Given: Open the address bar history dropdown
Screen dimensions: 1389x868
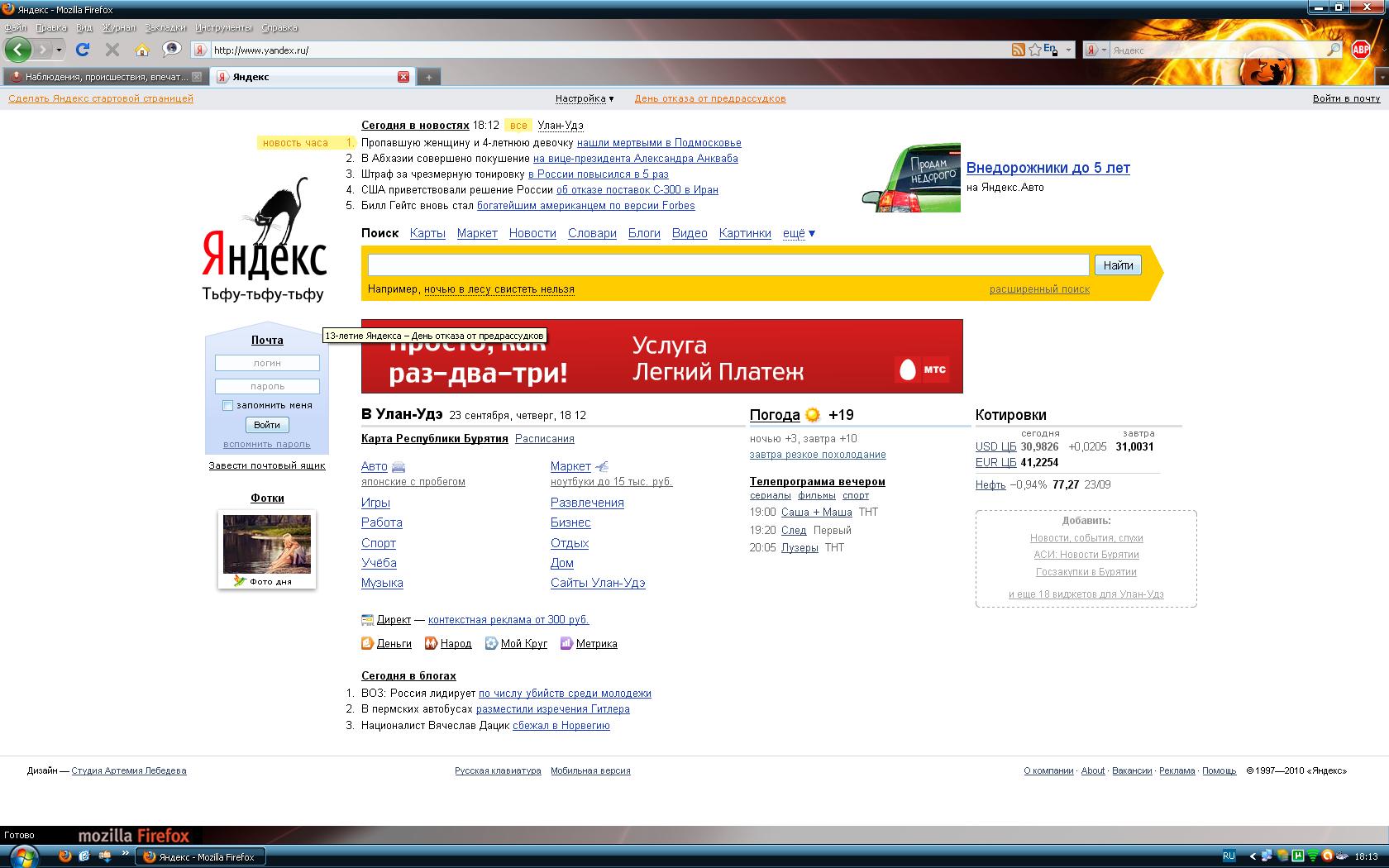Looking at the screenshot, I should coord(1068,50).
